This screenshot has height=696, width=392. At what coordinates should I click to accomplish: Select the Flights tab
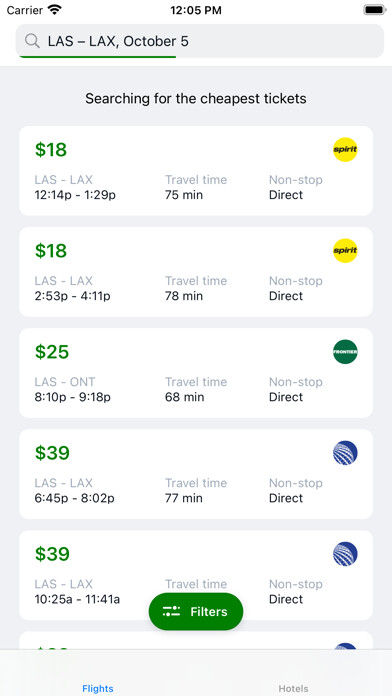point(98,688)
